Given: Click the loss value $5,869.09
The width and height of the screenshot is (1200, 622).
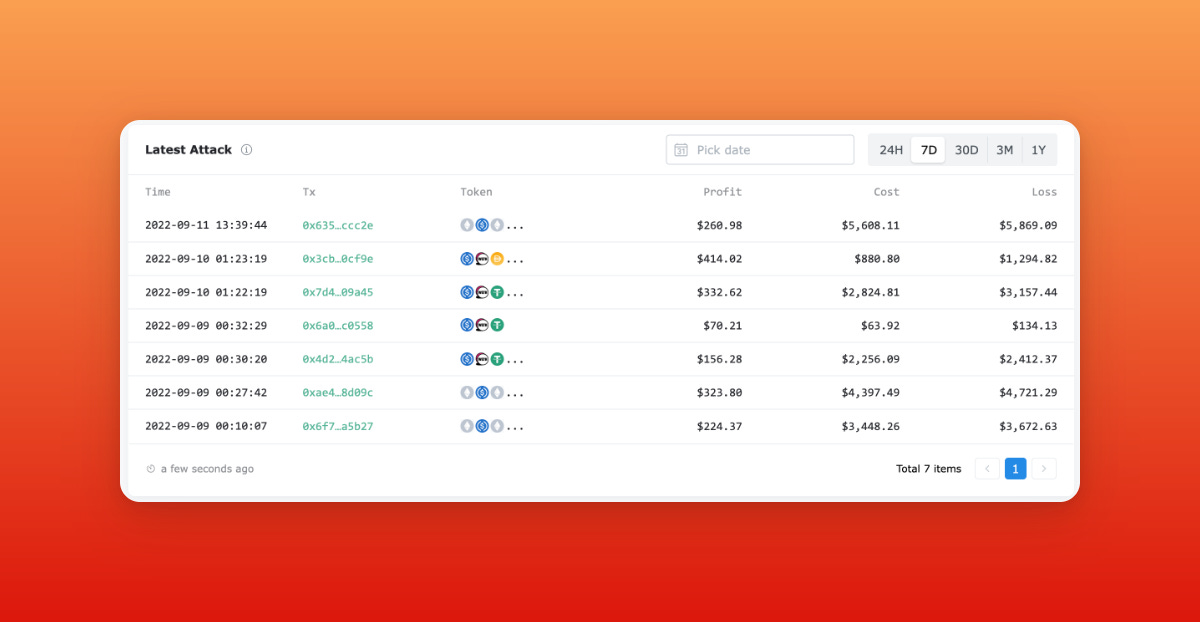Looking at the screenshot, I should pyautogui.click(x=1028, y=225).
